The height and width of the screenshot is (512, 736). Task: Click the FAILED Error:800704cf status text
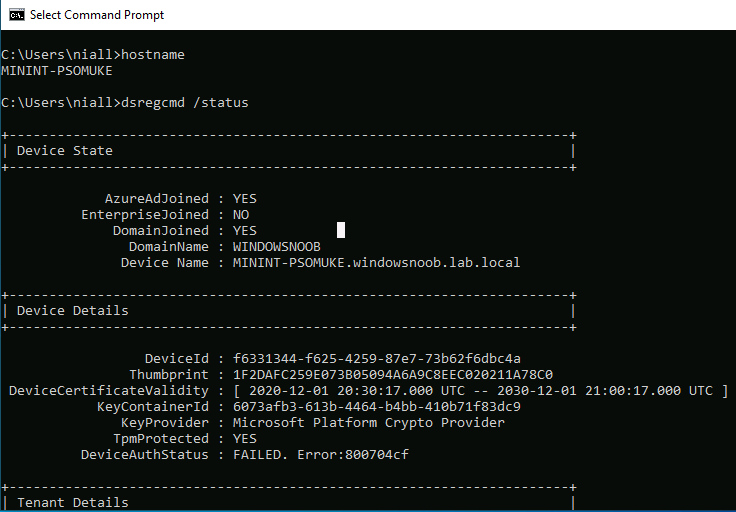click(x=321, y=454)
